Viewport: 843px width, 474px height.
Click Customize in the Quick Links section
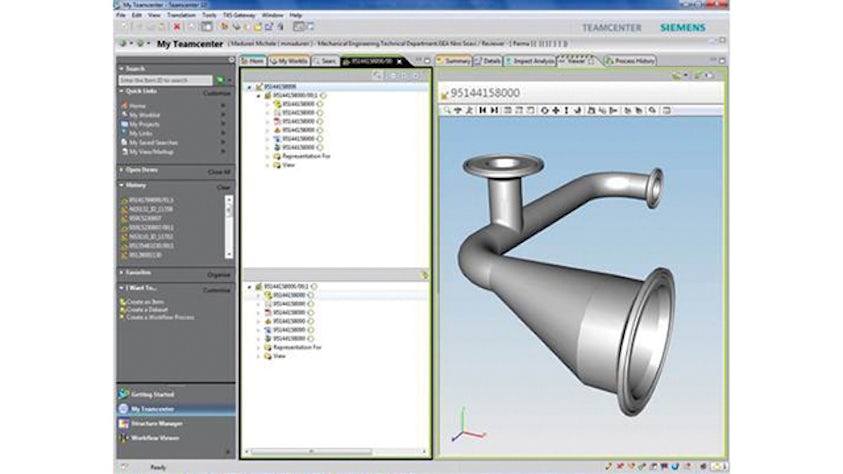pos(217,94)
